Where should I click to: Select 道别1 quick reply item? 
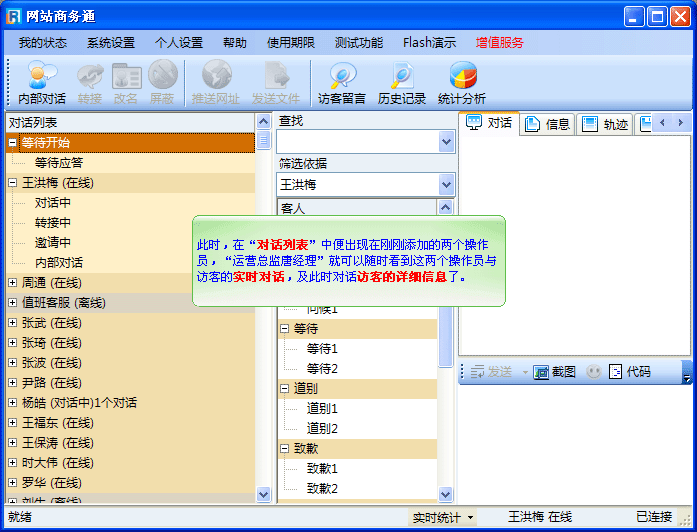tap(322, 408)
